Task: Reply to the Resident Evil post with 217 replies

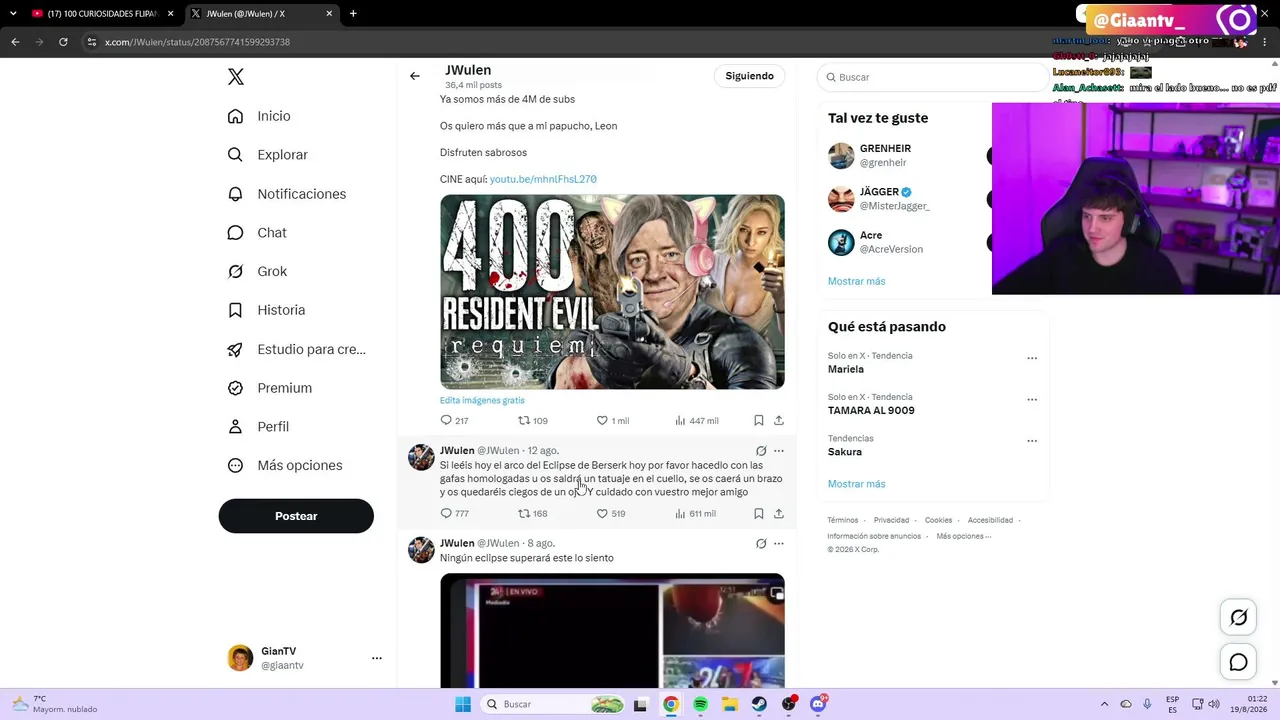Action: click(x=454, y=421)
